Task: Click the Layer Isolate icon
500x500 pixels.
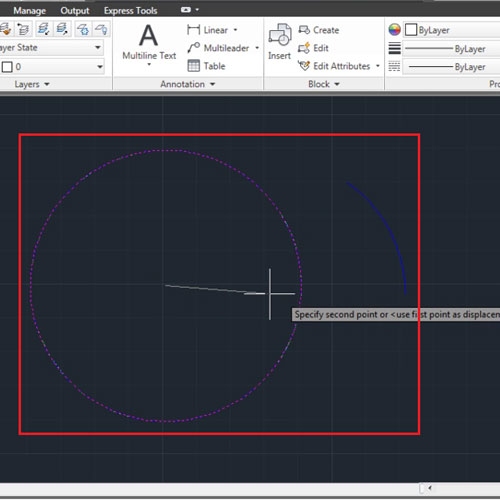Action: (43, 29)
